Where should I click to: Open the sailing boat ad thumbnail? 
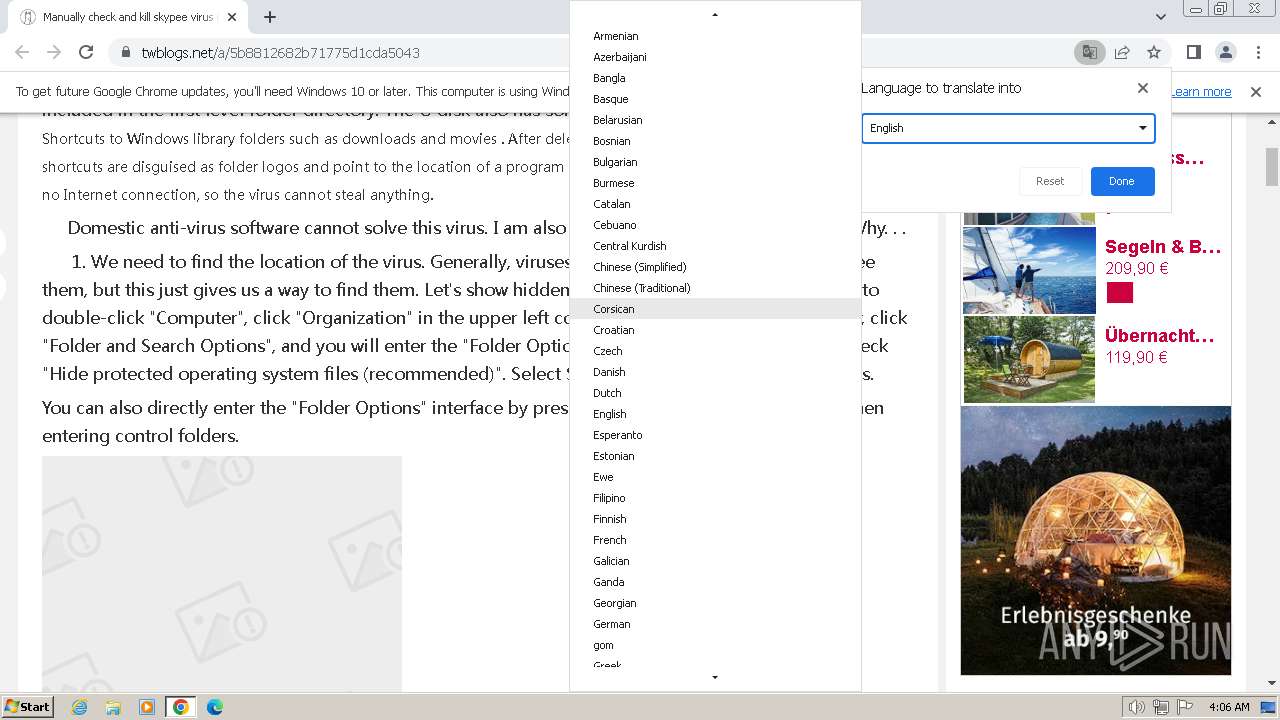point(1029,270)
